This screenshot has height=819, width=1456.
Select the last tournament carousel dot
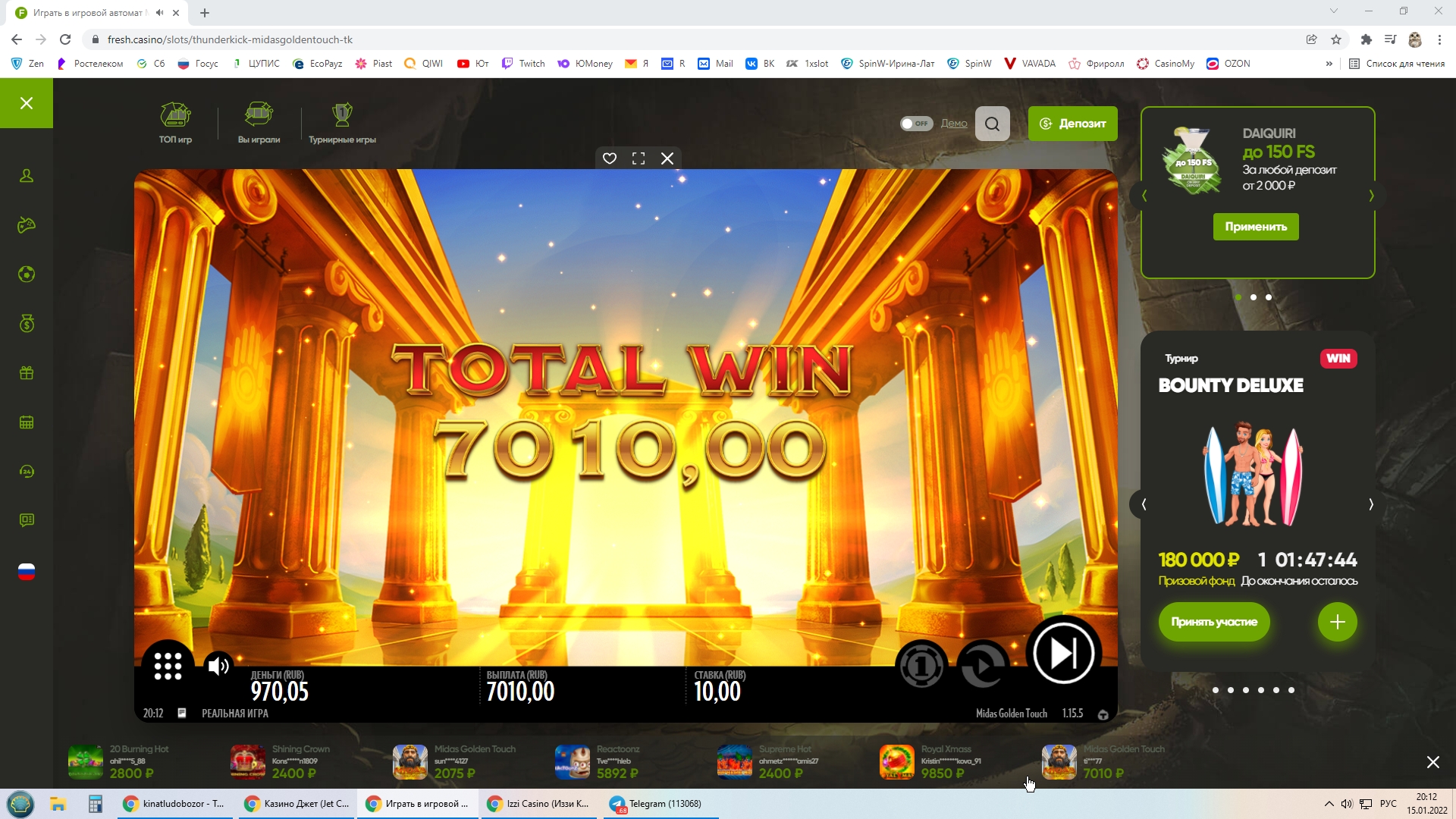coord(1291,690)
